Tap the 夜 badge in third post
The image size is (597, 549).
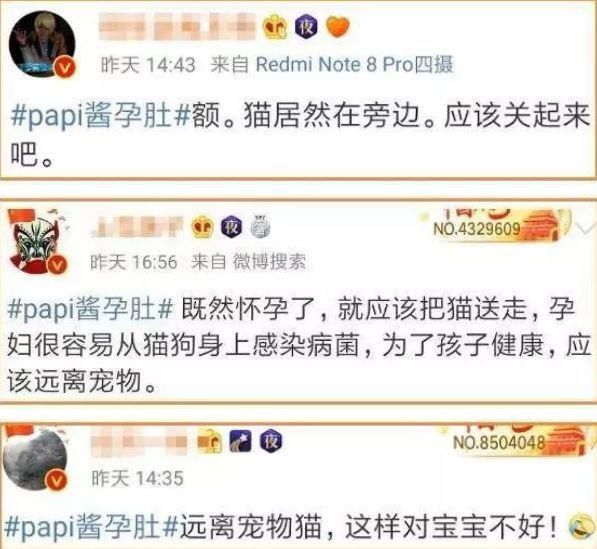click(271, 441)
